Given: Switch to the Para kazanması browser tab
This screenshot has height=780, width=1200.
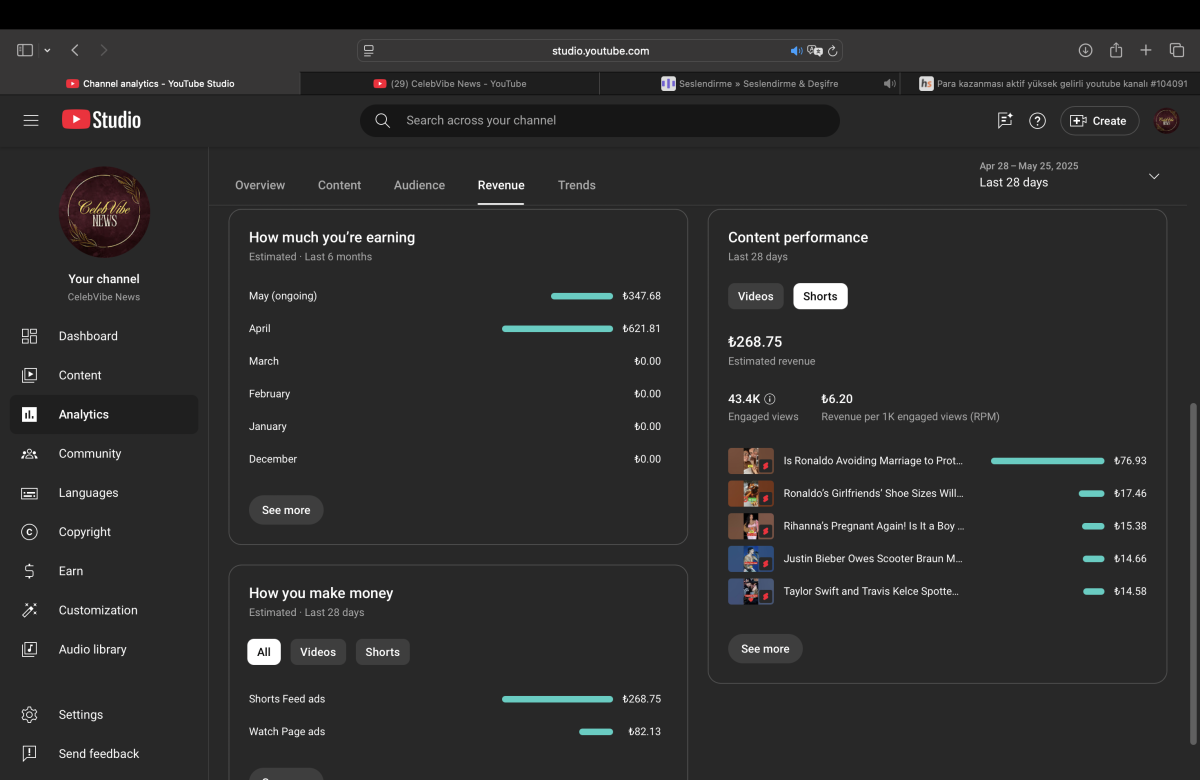Looking at the screenshot, I should 1050,84.
